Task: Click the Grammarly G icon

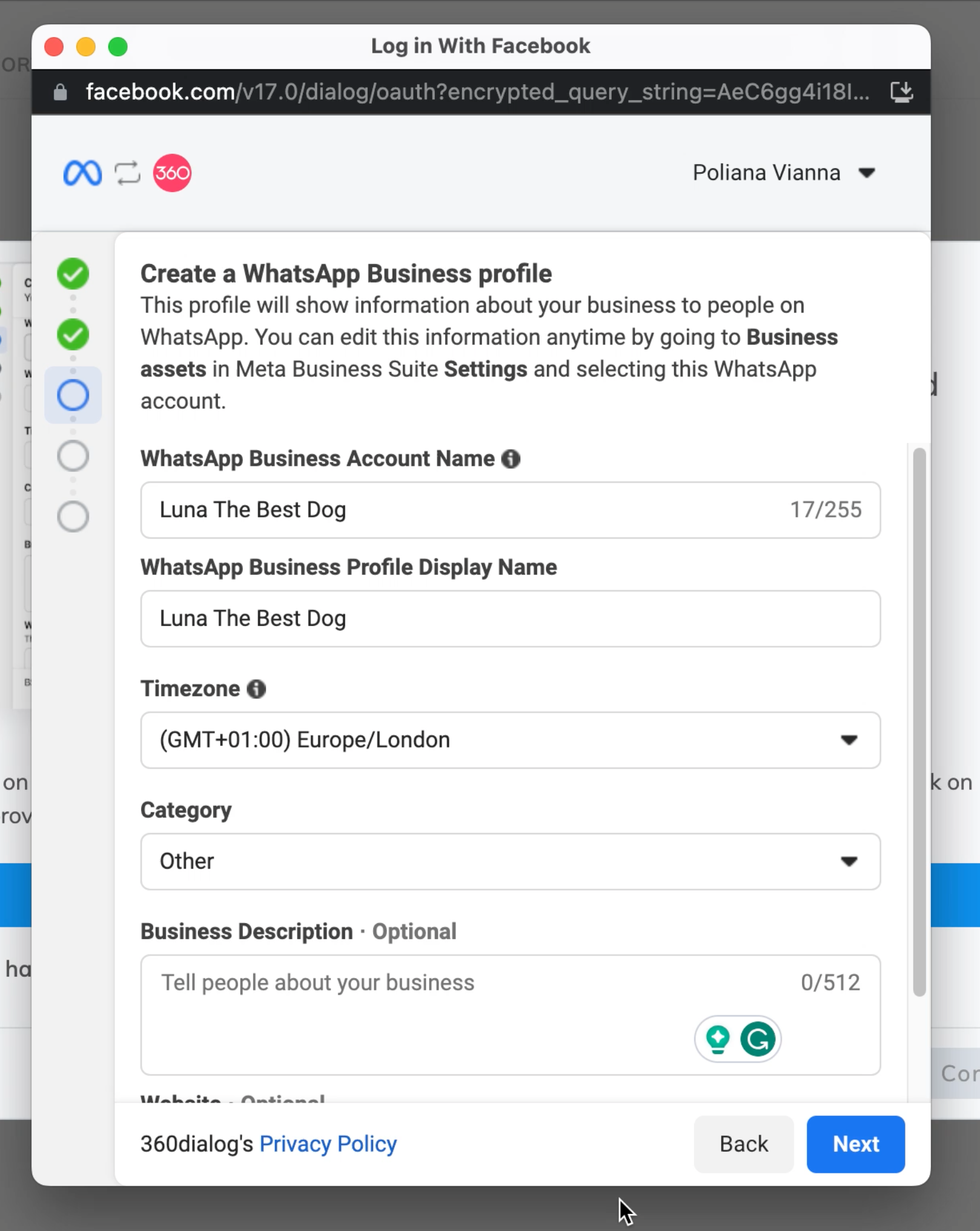Action: click(758, 1040)
